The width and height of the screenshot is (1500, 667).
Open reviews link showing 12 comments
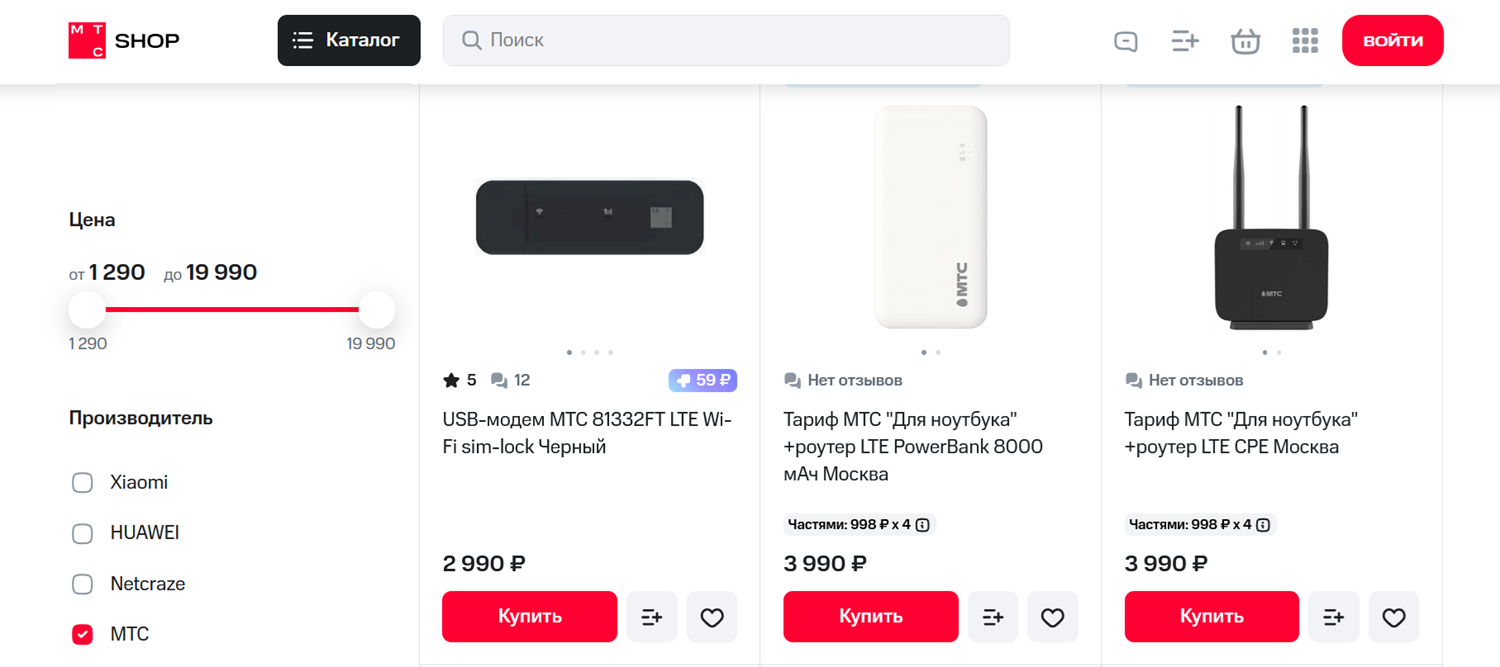click(x=510, y=380)
